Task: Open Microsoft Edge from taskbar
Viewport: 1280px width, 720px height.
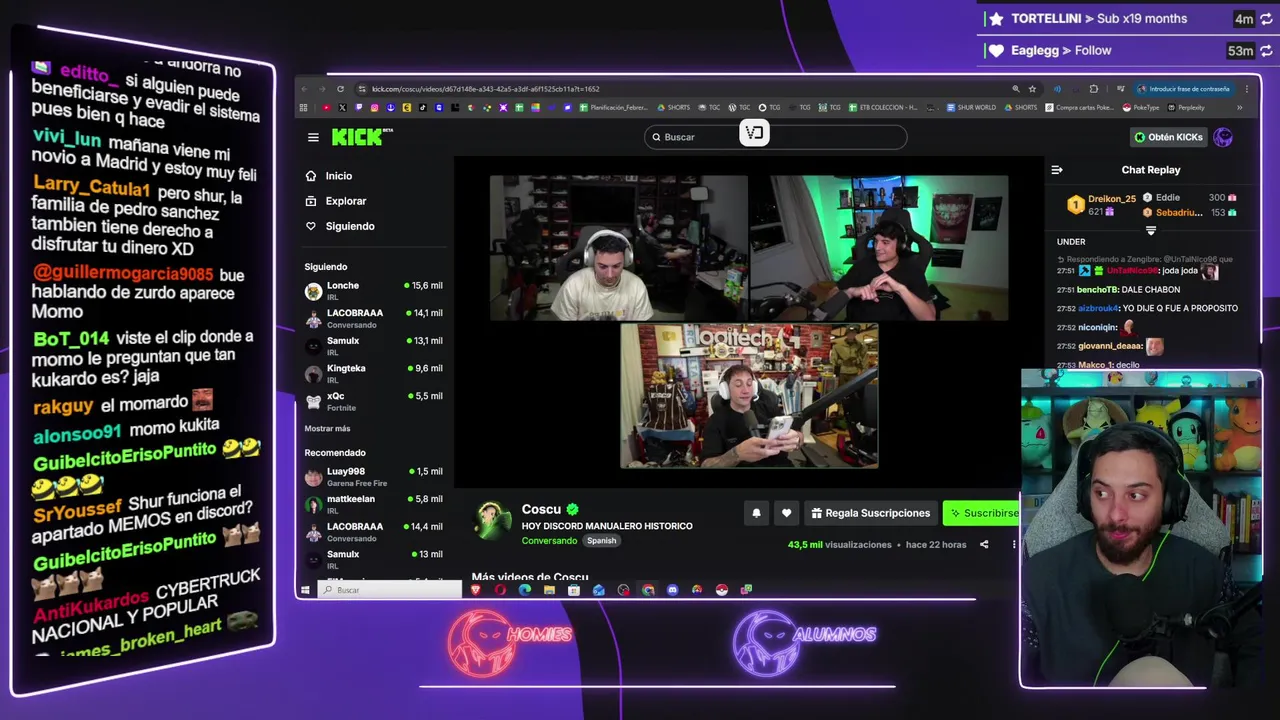Action: pos(525,590)
